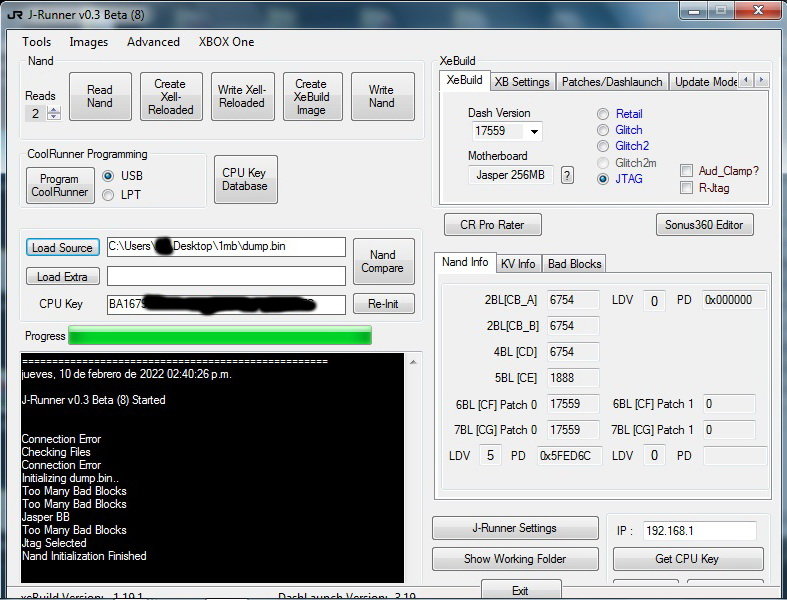Click the Exit button
The height and width of the screenshot is (600, 787).
520,590
